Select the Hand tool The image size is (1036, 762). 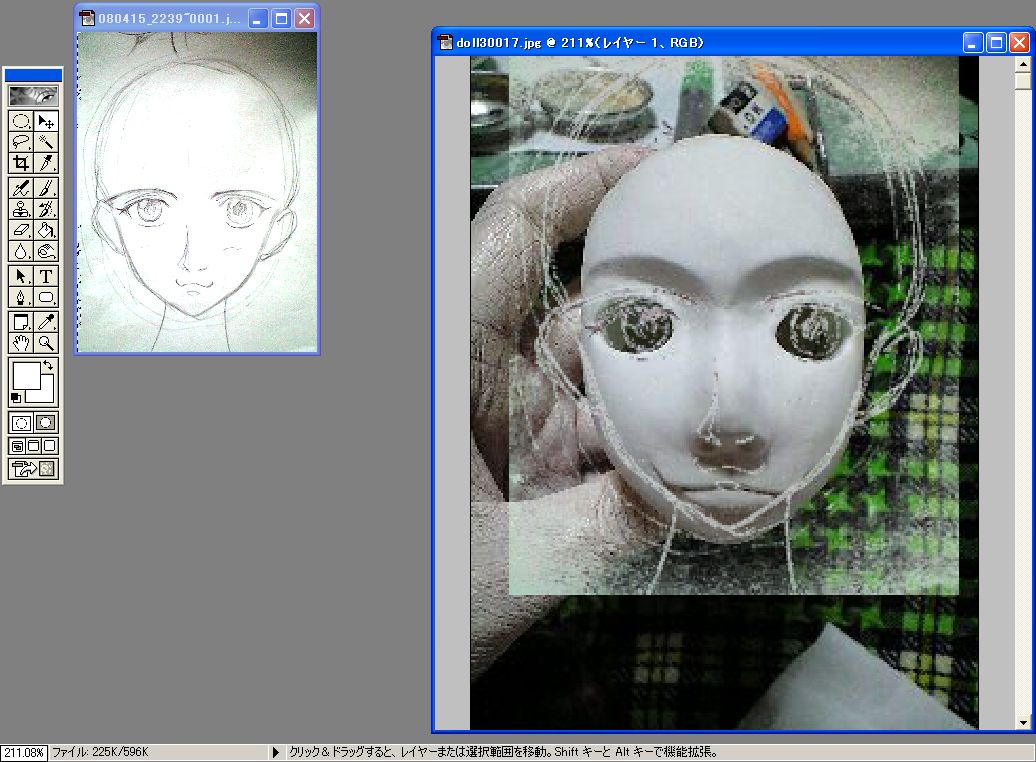click(x=20, y=343)
